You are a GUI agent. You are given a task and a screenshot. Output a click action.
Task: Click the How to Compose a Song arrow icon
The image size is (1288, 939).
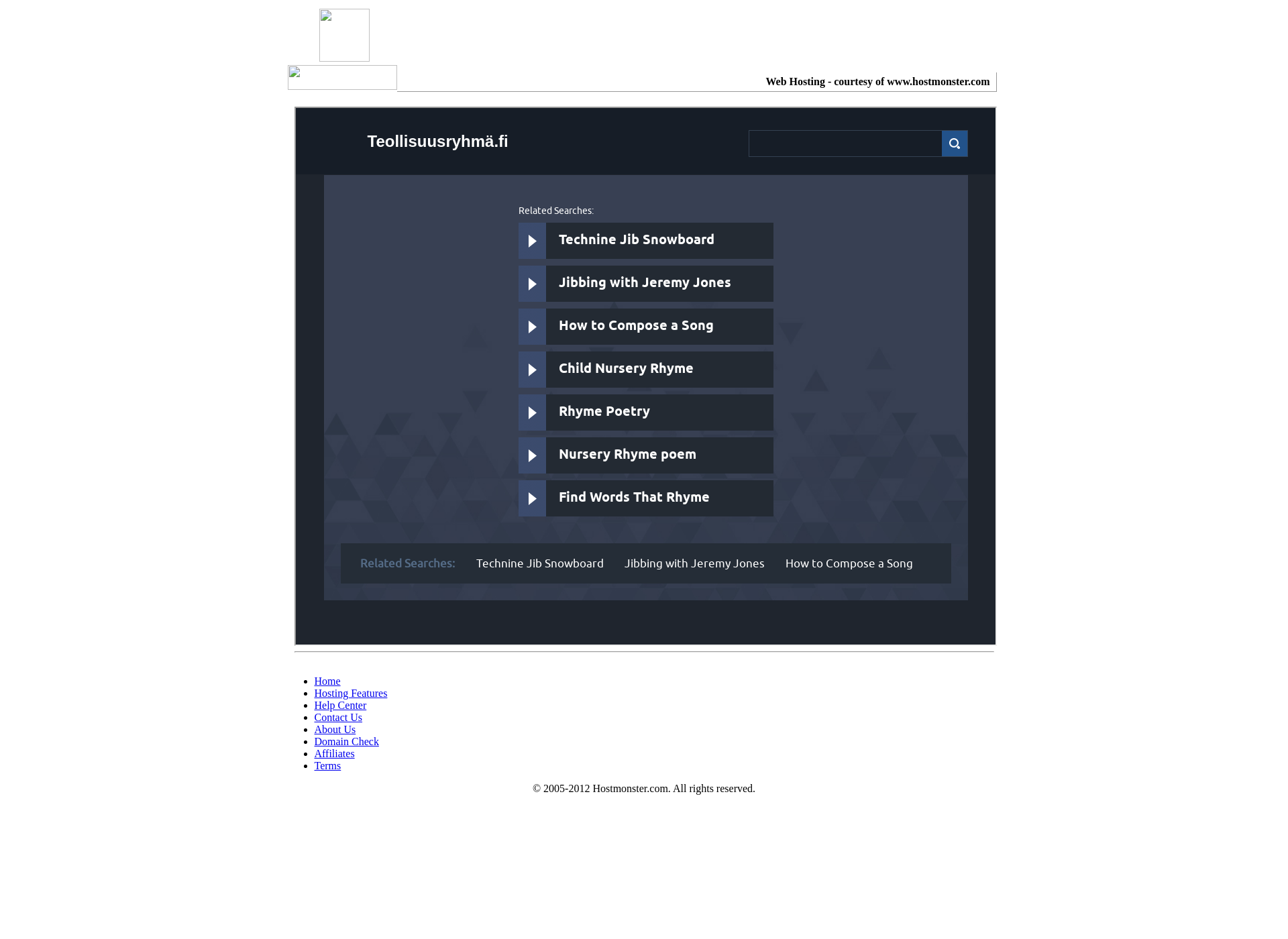532,326
